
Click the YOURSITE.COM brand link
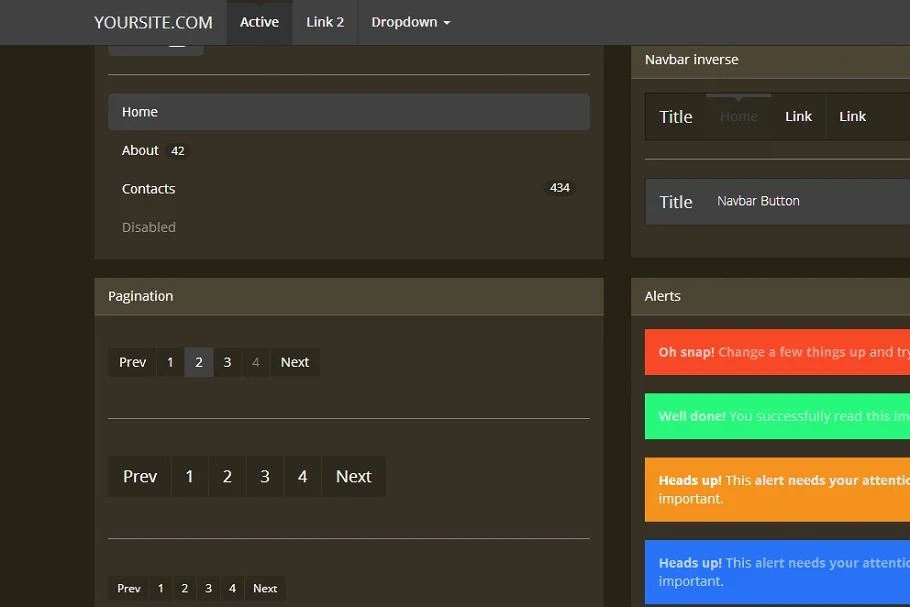click(x=153, y=22)
